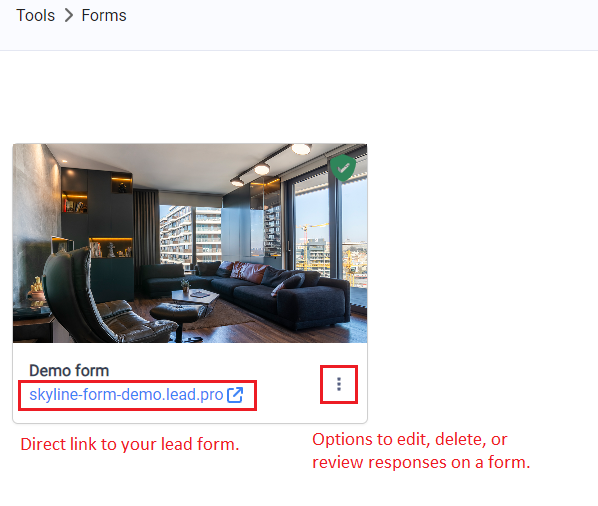598x506 pixels.
Task: Click the chevron separator between Tools and Forms
Action: (68, 16)
